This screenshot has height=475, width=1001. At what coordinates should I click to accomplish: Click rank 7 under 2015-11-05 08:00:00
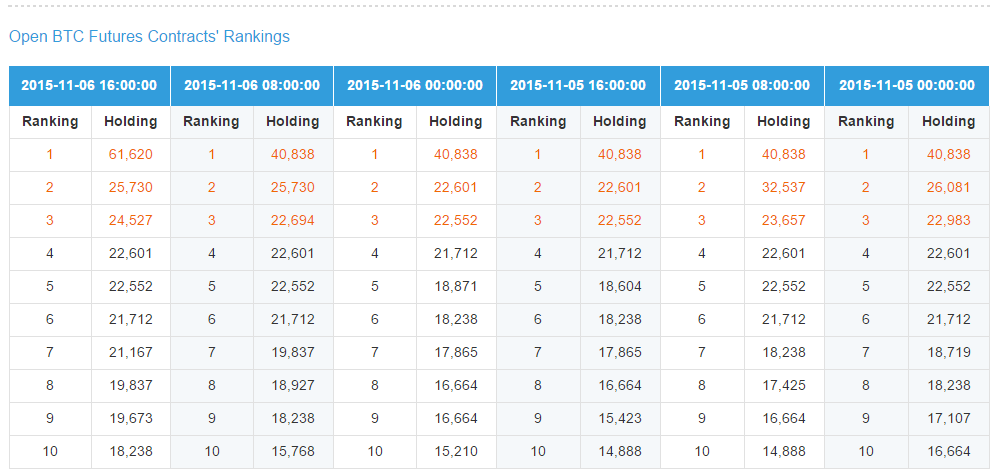[702, 352]
